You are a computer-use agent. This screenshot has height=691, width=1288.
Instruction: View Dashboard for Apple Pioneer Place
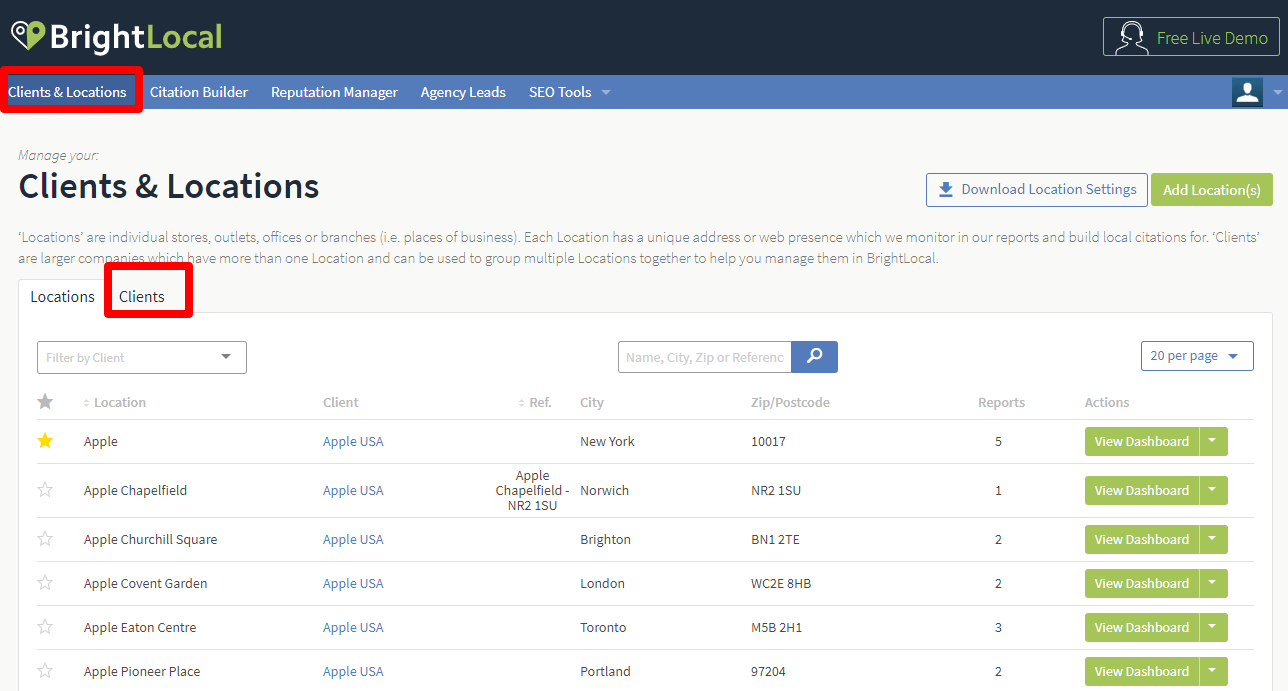pyautogui.click(x=1142, y=671)
